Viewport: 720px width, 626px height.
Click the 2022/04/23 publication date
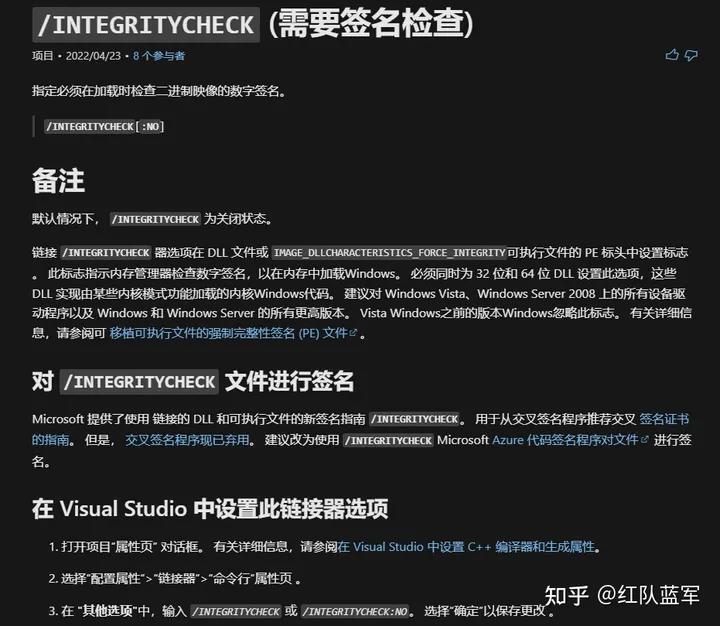point(93,56)
